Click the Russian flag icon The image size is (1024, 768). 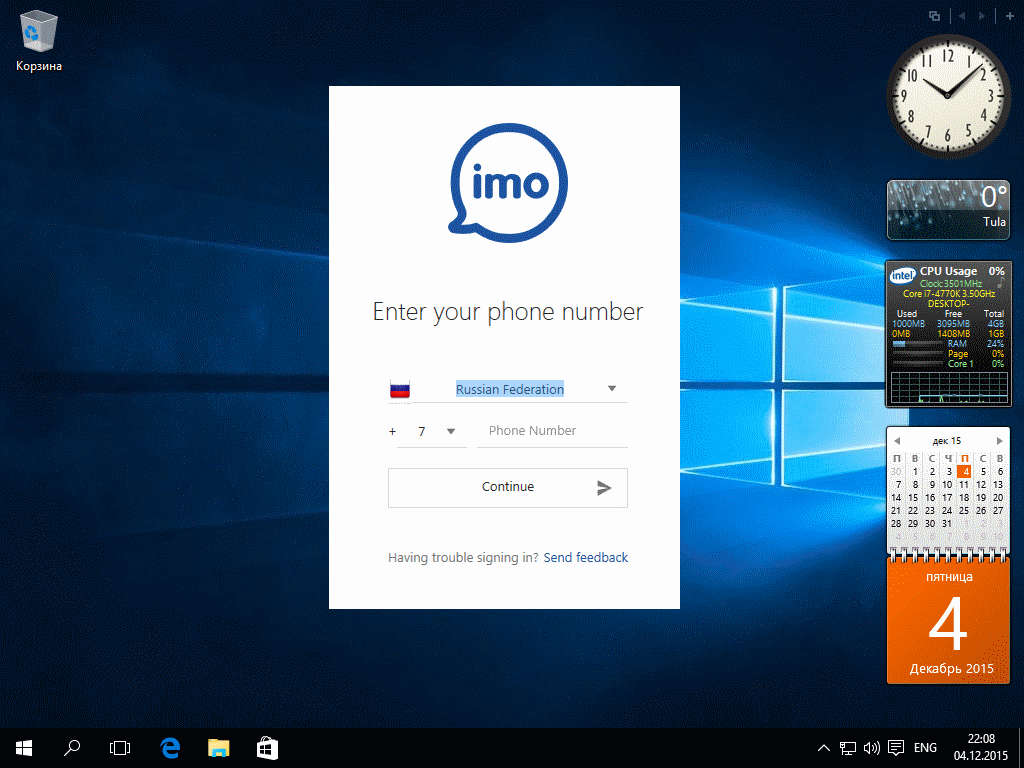(400, 390)
